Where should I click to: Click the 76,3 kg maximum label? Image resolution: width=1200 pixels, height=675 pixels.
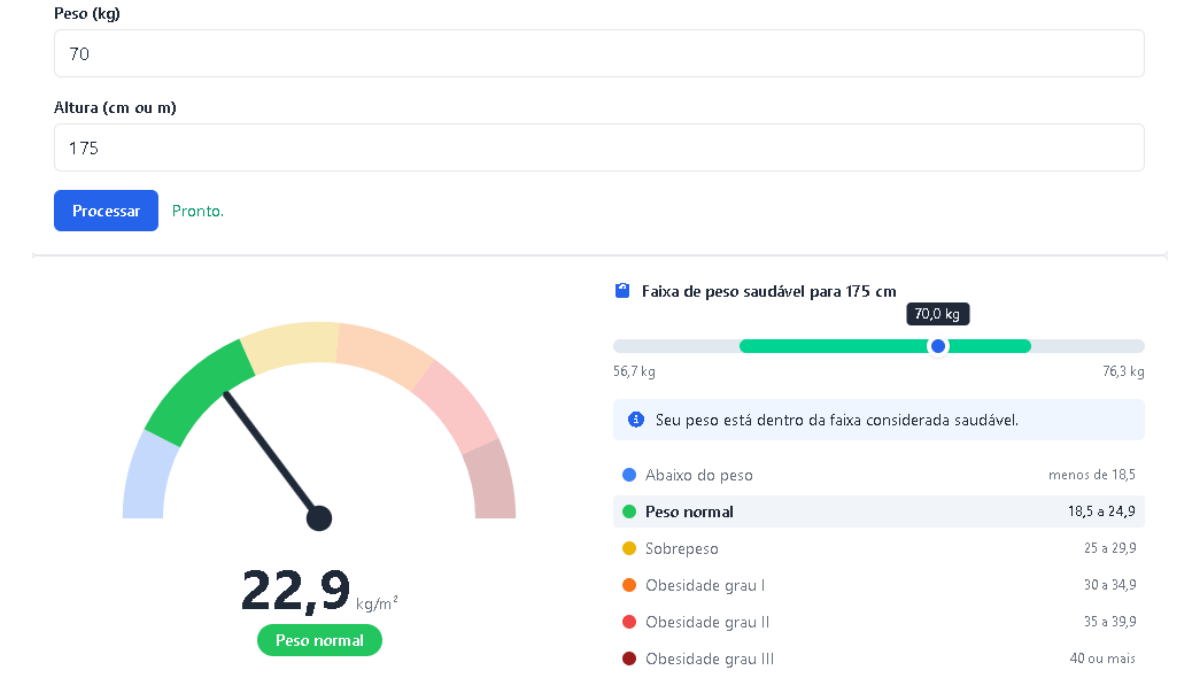[1123, 372]
